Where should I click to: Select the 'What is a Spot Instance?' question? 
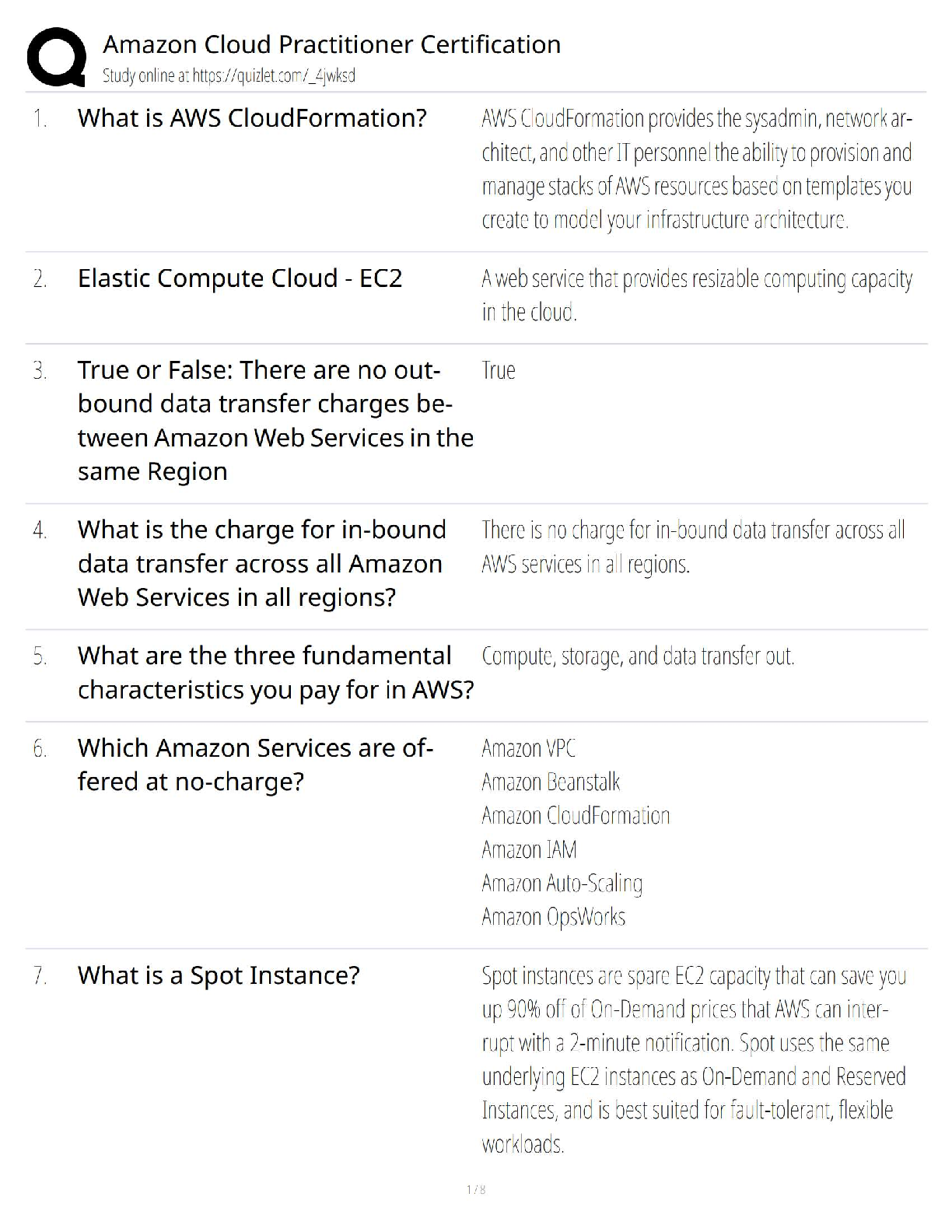click(x=219, y=975)
